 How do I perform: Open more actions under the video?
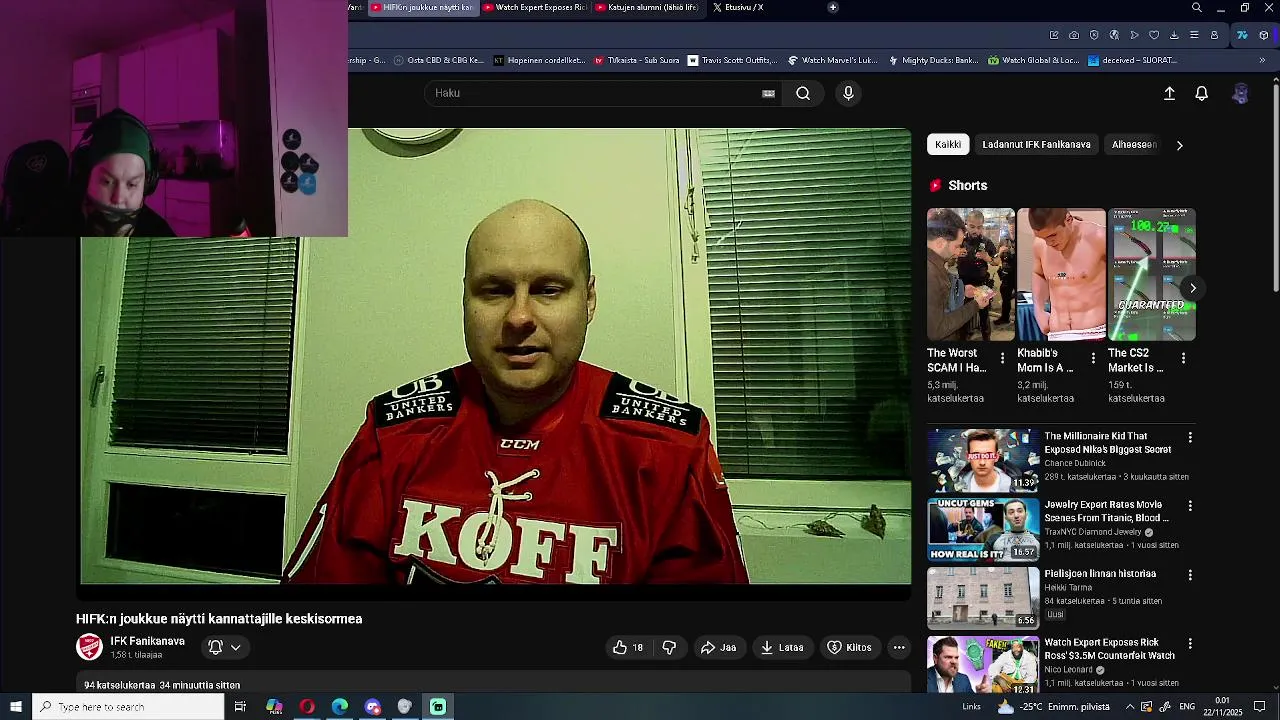click(x=899, y=647)
